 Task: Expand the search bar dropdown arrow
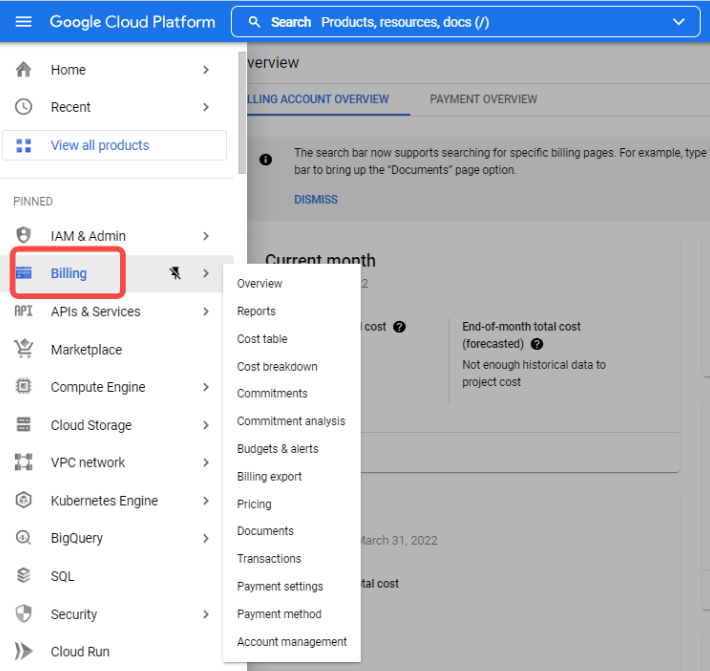[x=678, y=22]
